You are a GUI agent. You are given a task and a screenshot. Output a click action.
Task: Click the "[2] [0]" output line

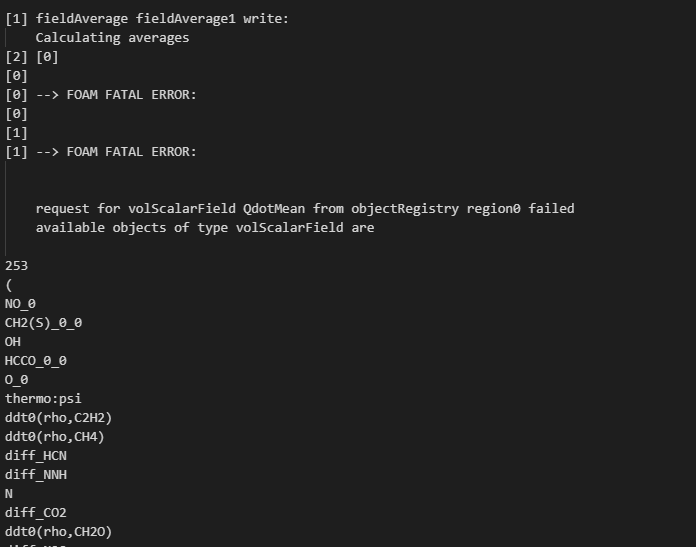click(x=32, y=57)
